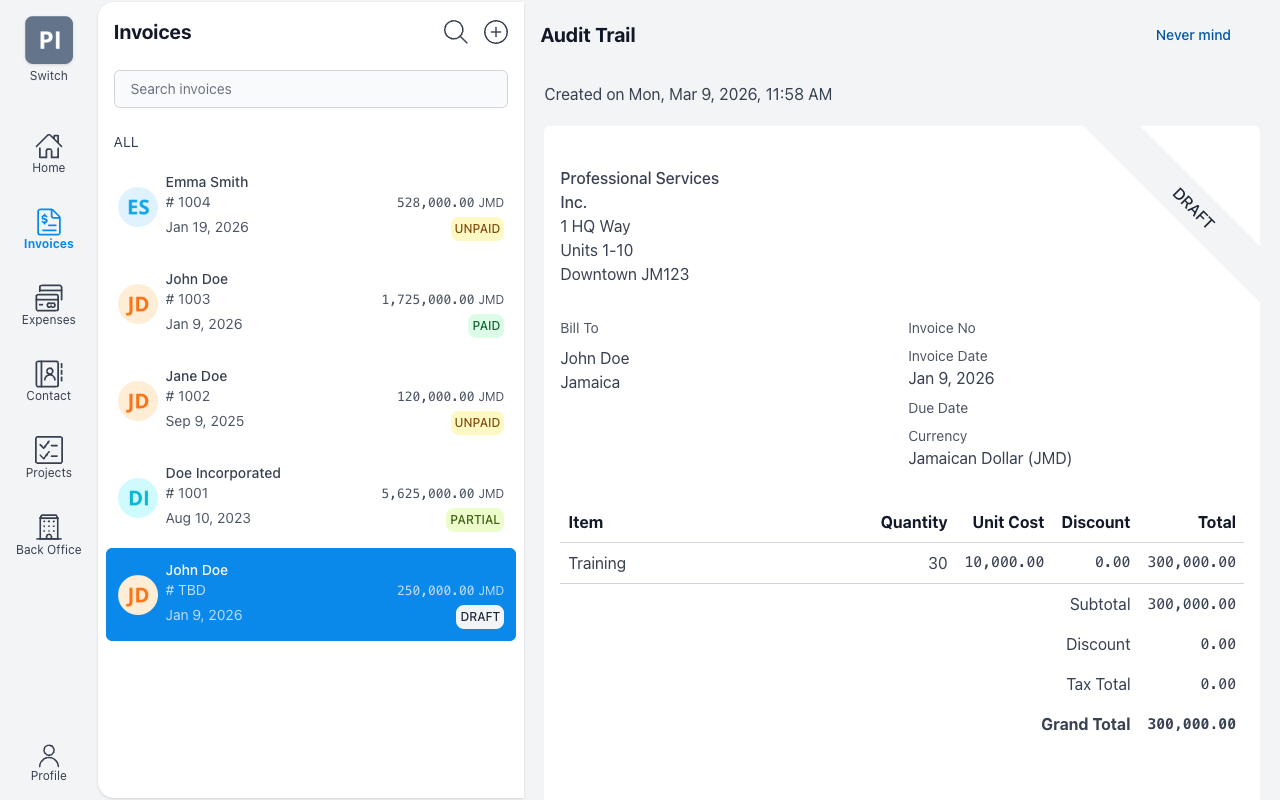Select Jane Doe's invoice #1002
Image resolution: width=1280 pixels, height=800 pixels.
(310, 398)
